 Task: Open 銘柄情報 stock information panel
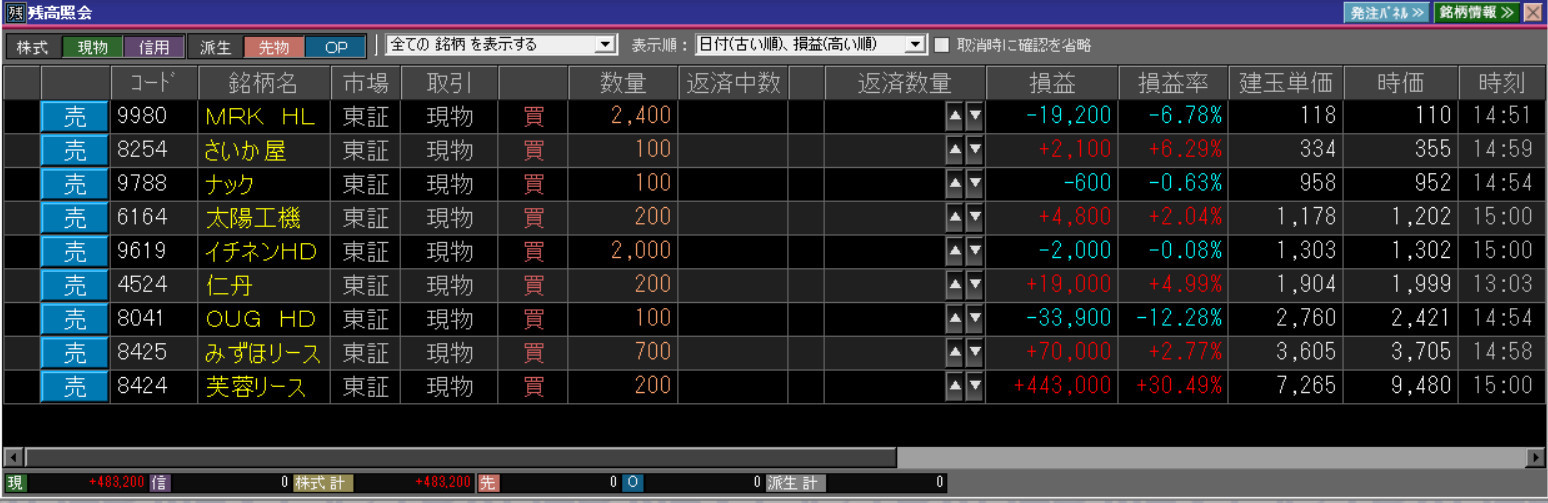click(1475, 12)
